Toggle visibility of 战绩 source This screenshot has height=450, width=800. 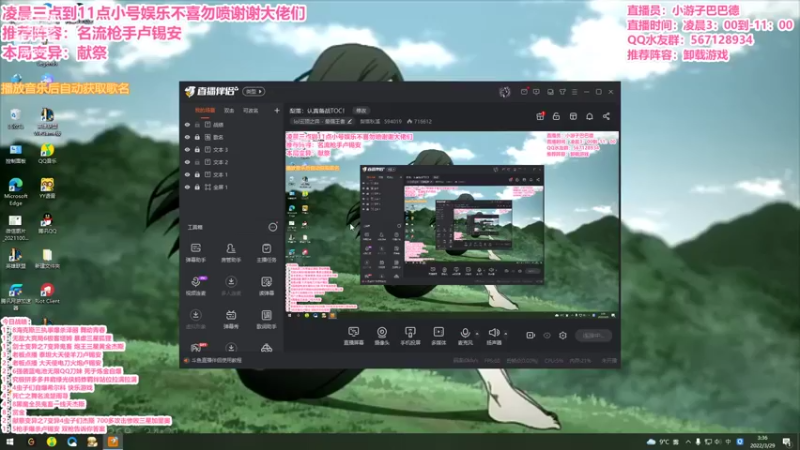(187, 124)
